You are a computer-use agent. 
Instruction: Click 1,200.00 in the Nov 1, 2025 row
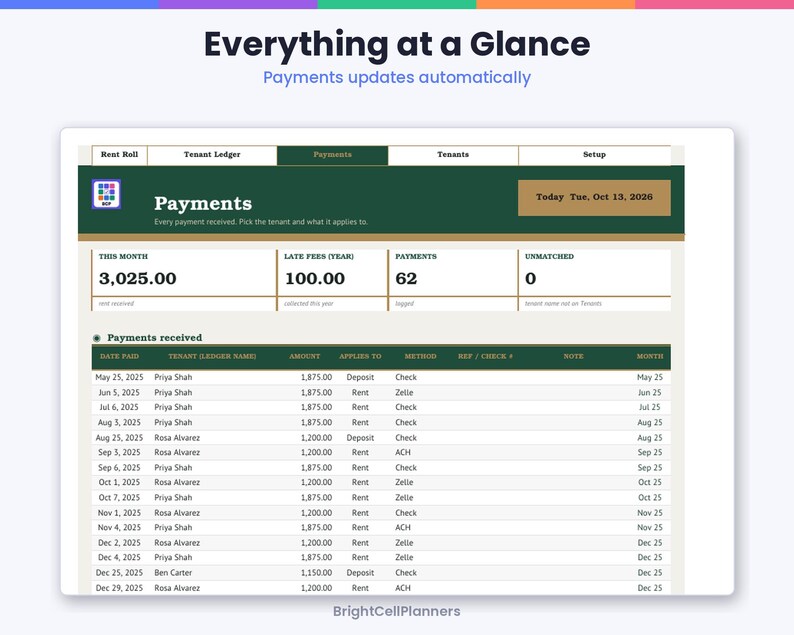(316, 512)
